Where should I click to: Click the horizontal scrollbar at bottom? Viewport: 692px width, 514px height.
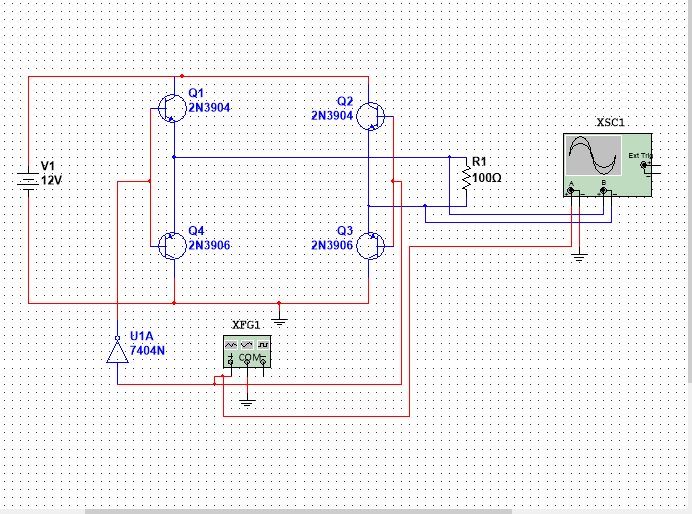point(298,511)
